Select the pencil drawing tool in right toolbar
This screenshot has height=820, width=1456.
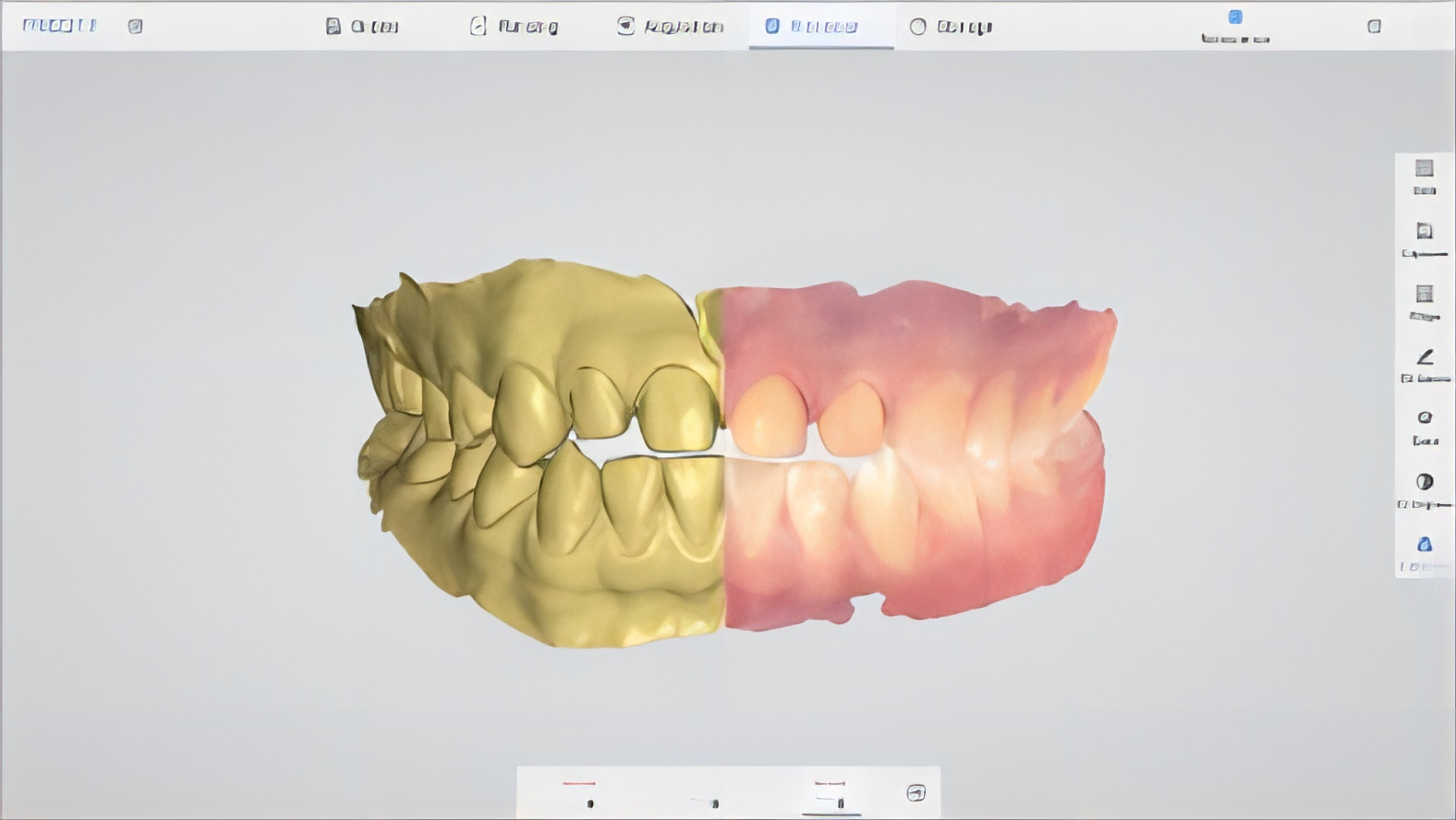coord(1425,356)
